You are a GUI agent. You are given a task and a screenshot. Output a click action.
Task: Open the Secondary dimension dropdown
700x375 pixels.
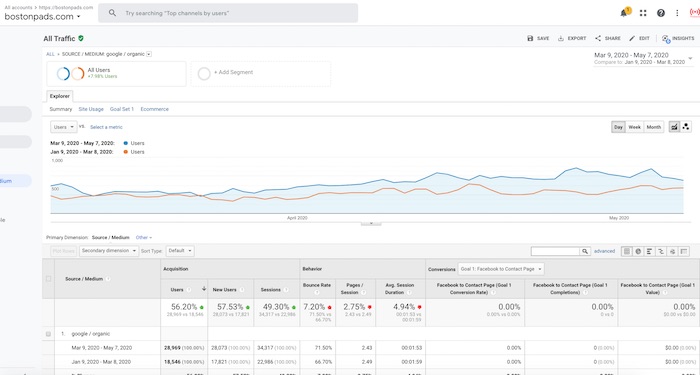(109, 251)
